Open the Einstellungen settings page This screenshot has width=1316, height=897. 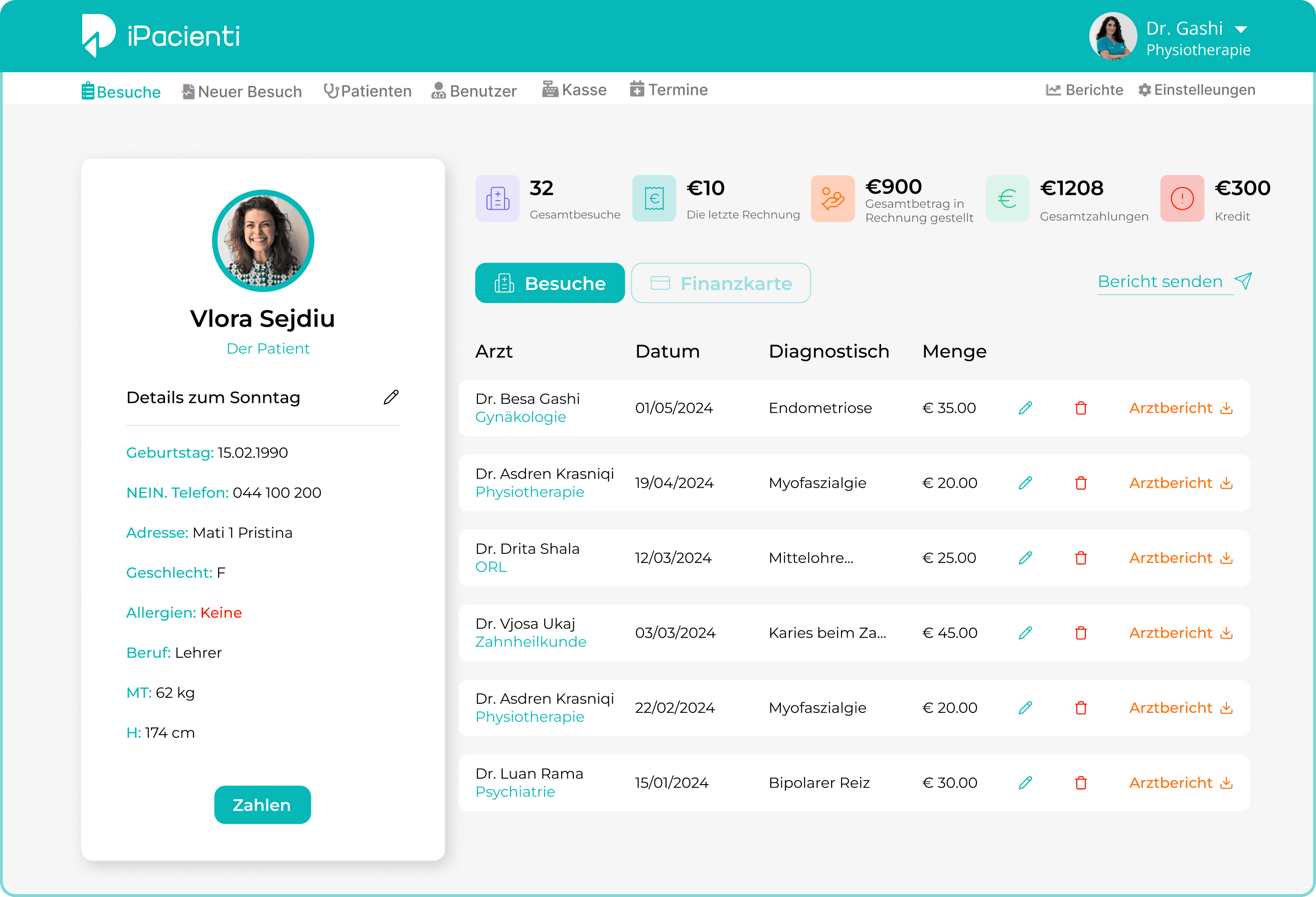coord(1197,89)
